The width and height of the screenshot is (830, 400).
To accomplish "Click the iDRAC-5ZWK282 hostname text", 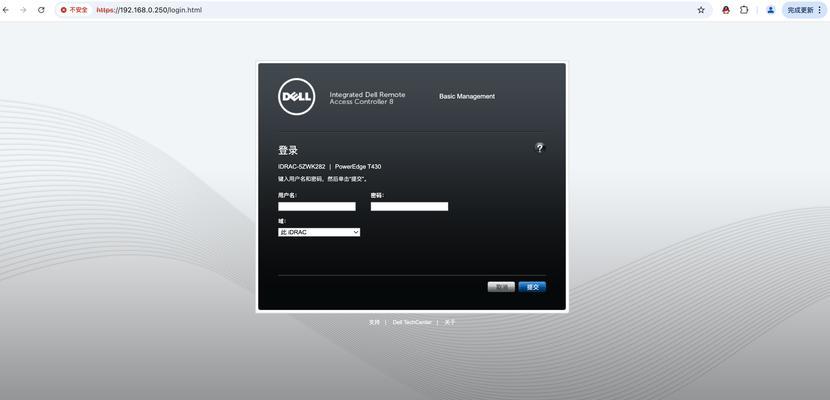I will [x=301, y=167].
